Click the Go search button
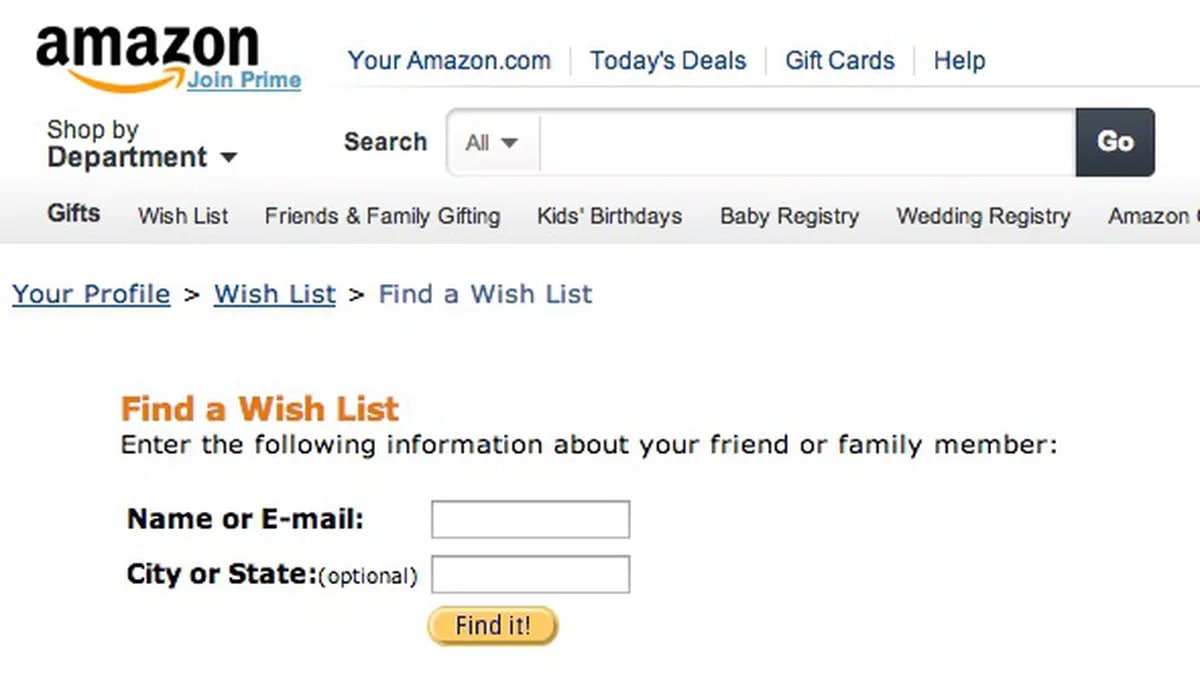The width and height of the screenshot is (1200, 675). [1115, 142]
